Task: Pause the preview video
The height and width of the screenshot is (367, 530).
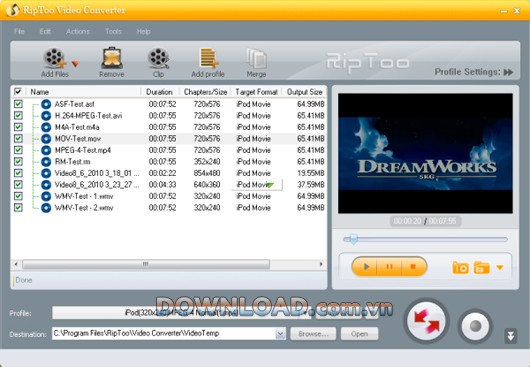Action: pos(389,267)
